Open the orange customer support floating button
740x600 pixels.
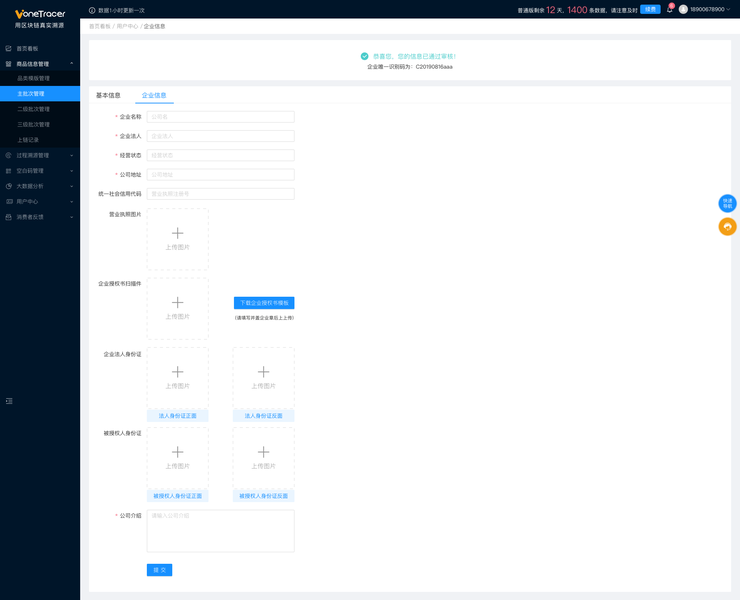tap(727, 227)
